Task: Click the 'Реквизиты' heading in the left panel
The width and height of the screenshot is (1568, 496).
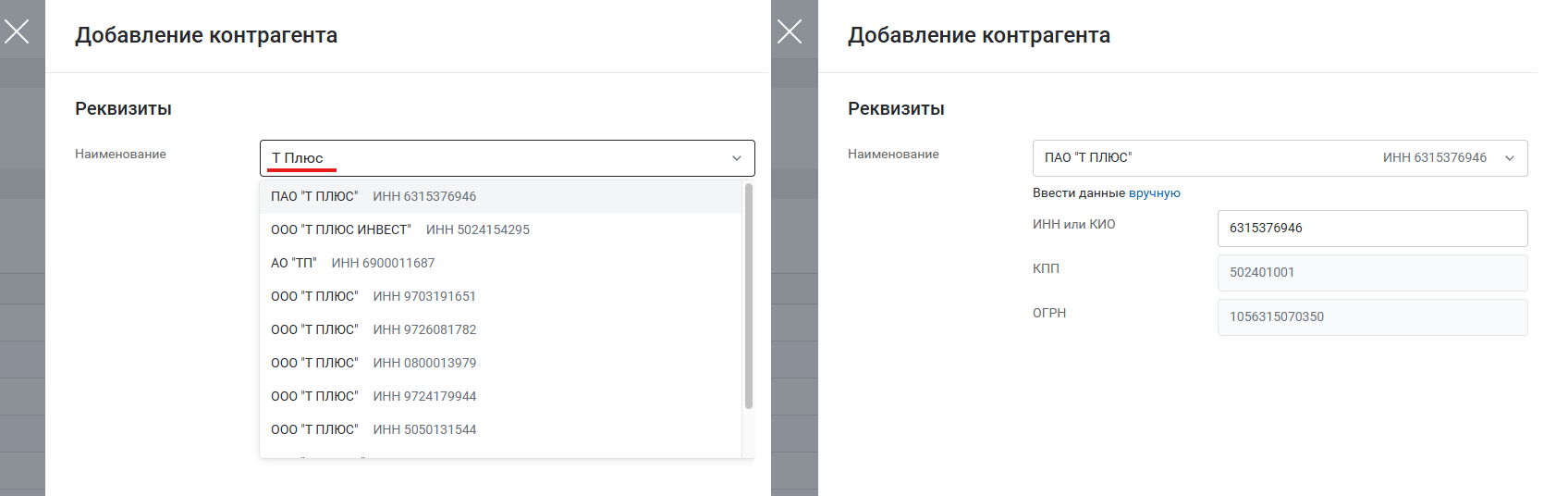Action: click(123, 109)
